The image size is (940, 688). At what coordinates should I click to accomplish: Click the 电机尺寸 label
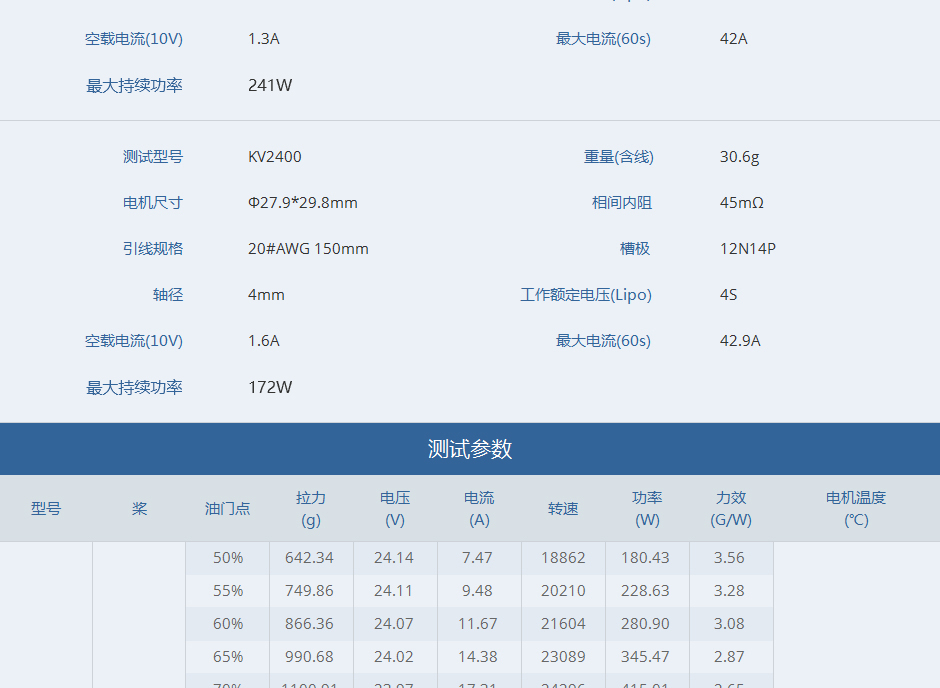coord(153,203)
